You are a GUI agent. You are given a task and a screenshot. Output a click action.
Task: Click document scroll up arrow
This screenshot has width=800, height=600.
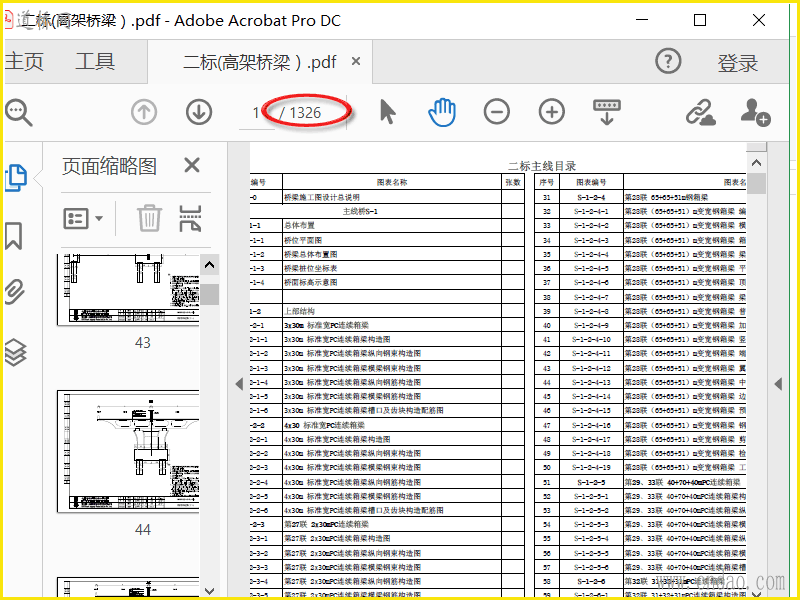click(x=757, y=163)
